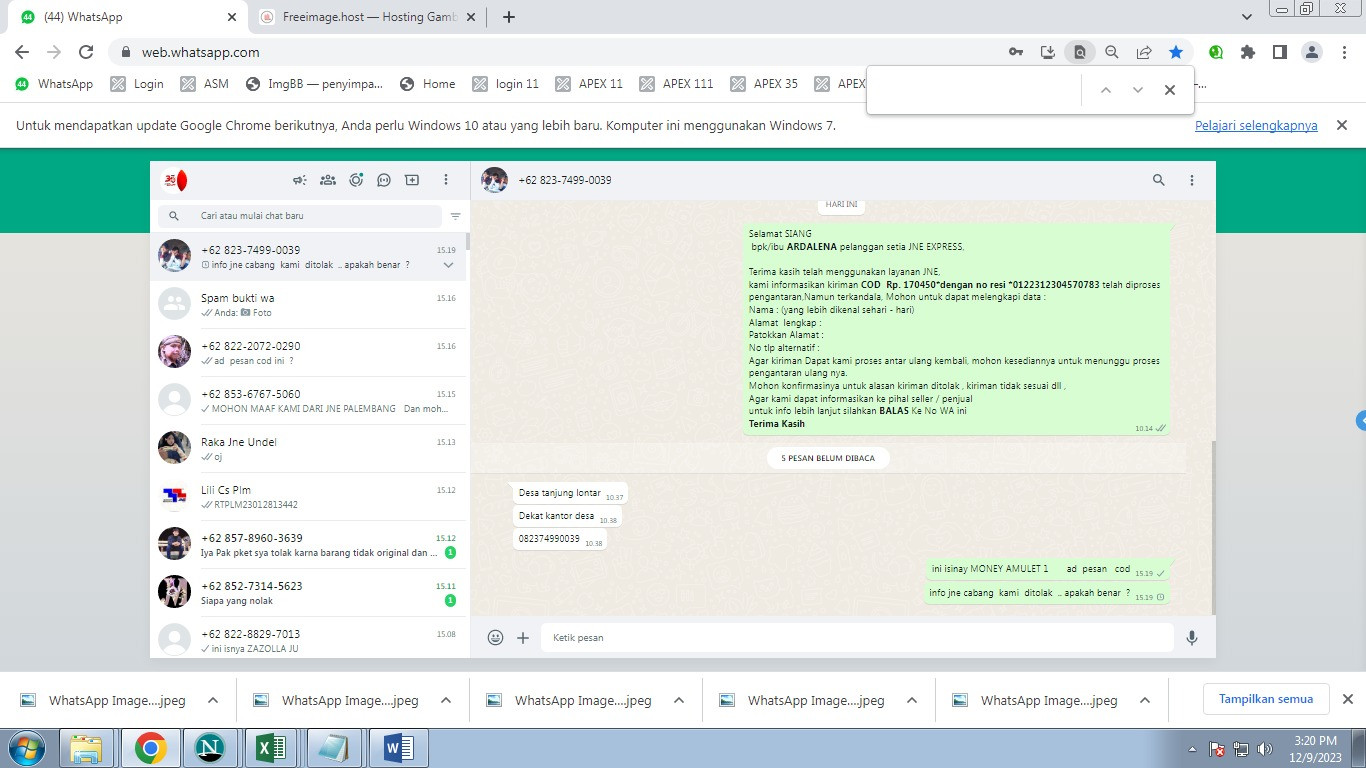Open the sidebar three-dot menu
This screenshot has width=1366, height=768.
click(446, 180)
